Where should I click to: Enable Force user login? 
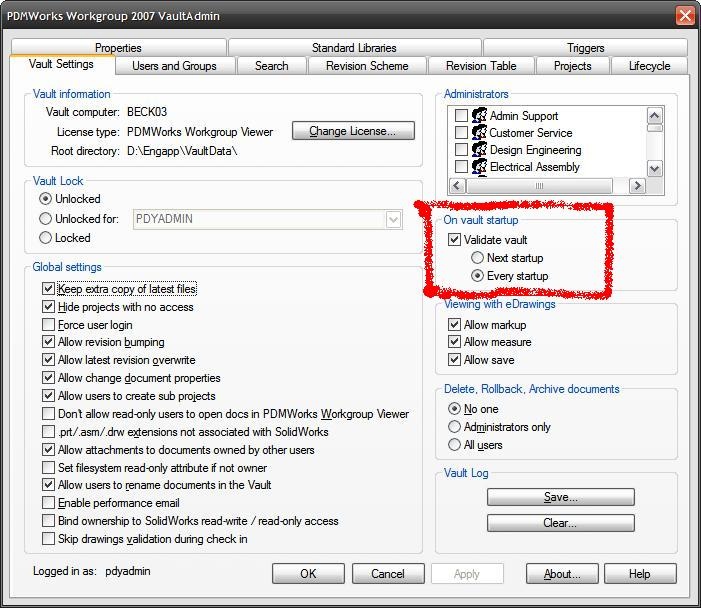click(x=48, y=325)
